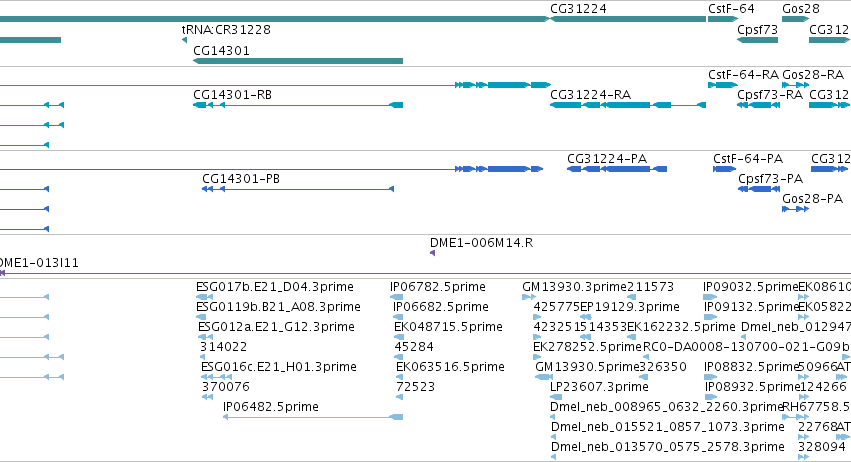Select ESG012a.E21_G12.3prime EST label
Screen dimensions: 851x462
point(276,327)
